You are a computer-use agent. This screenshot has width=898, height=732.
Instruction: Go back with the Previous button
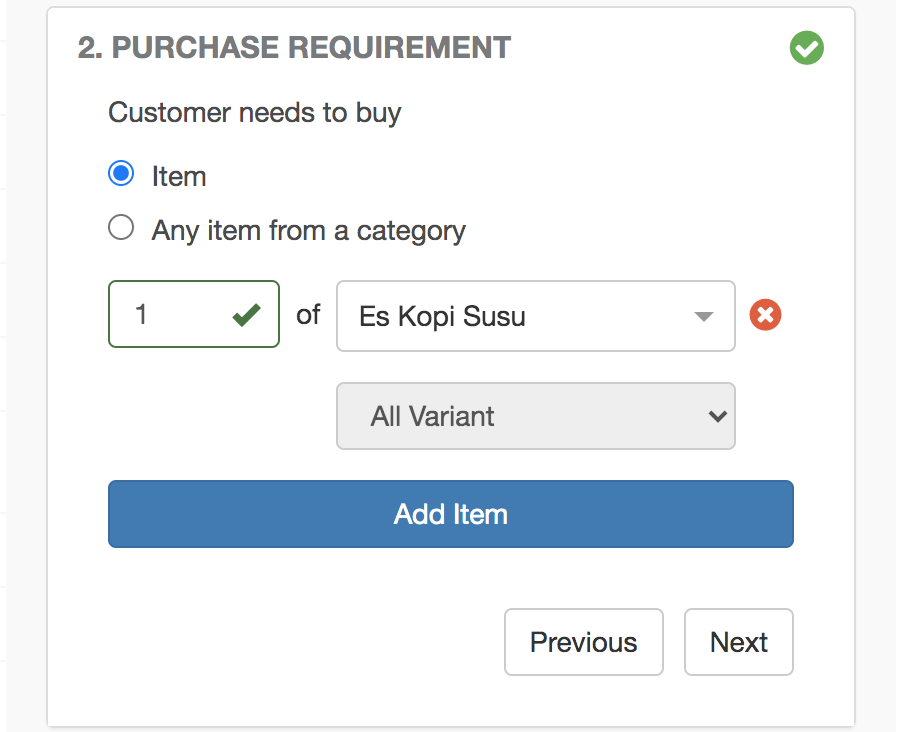(x=583, y=642)
